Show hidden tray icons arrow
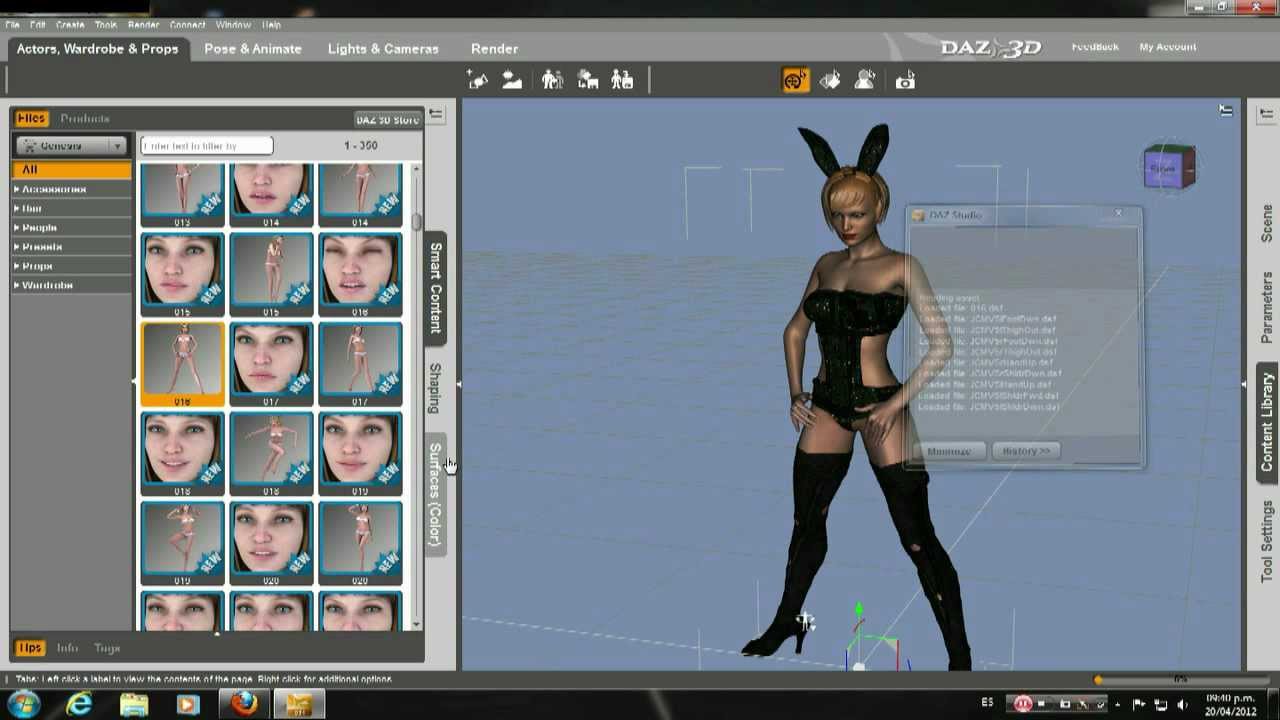 point(1117,704)
